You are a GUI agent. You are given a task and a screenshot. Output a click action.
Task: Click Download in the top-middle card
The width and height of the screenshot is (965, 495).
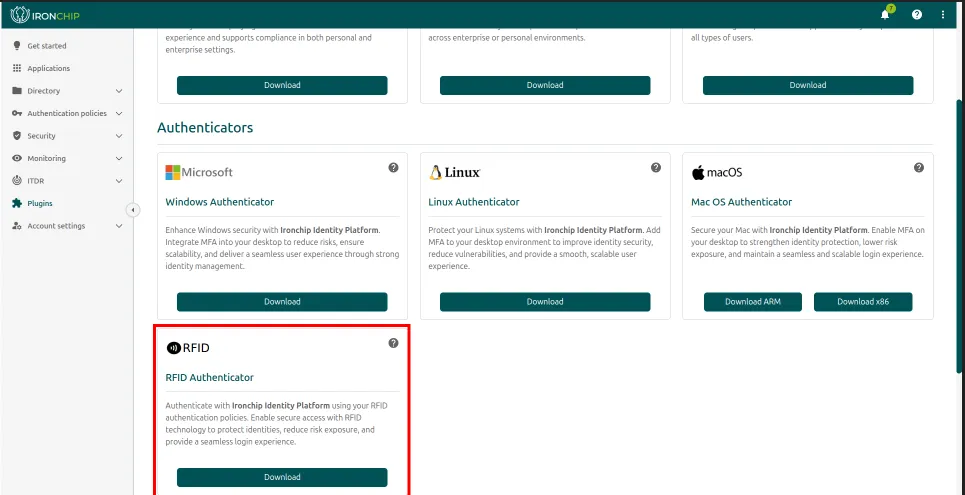pyautogui.click(x=545, y=85)
